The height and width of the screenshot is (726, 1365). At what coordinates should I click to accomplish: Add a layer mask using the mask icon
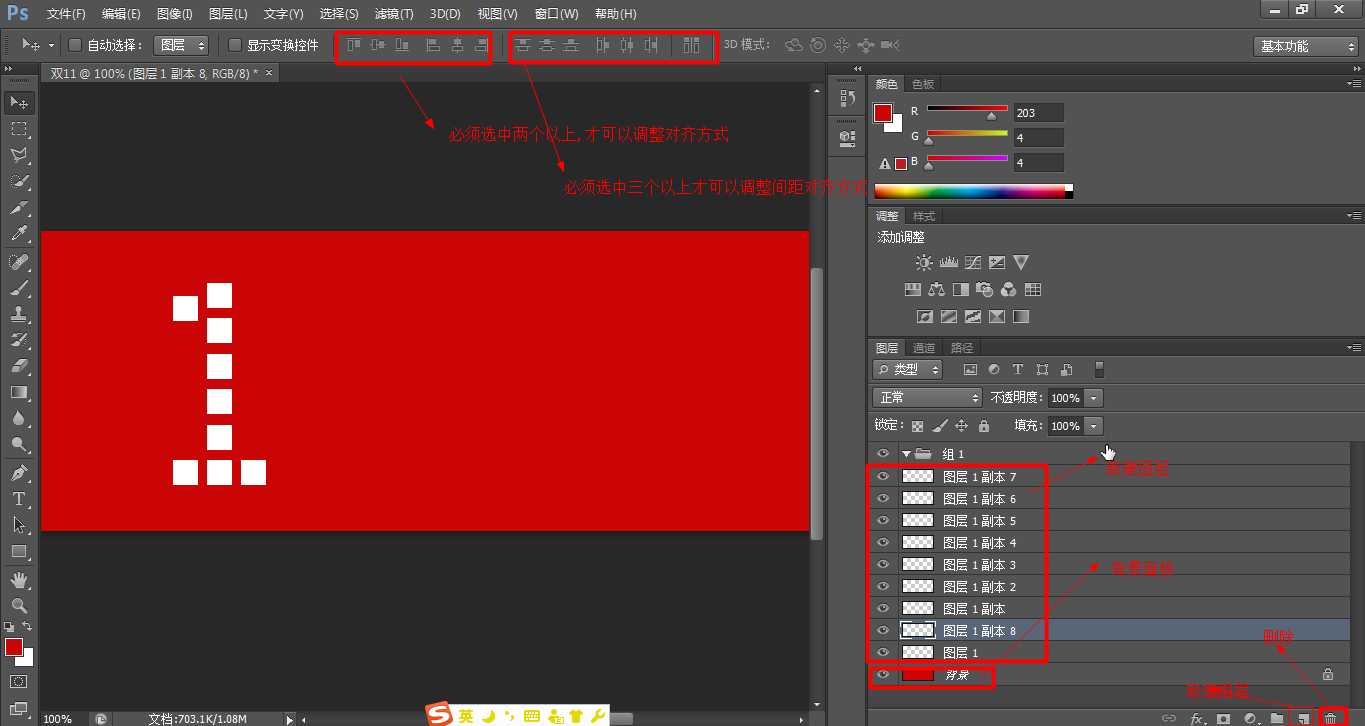click(1223, 718)
